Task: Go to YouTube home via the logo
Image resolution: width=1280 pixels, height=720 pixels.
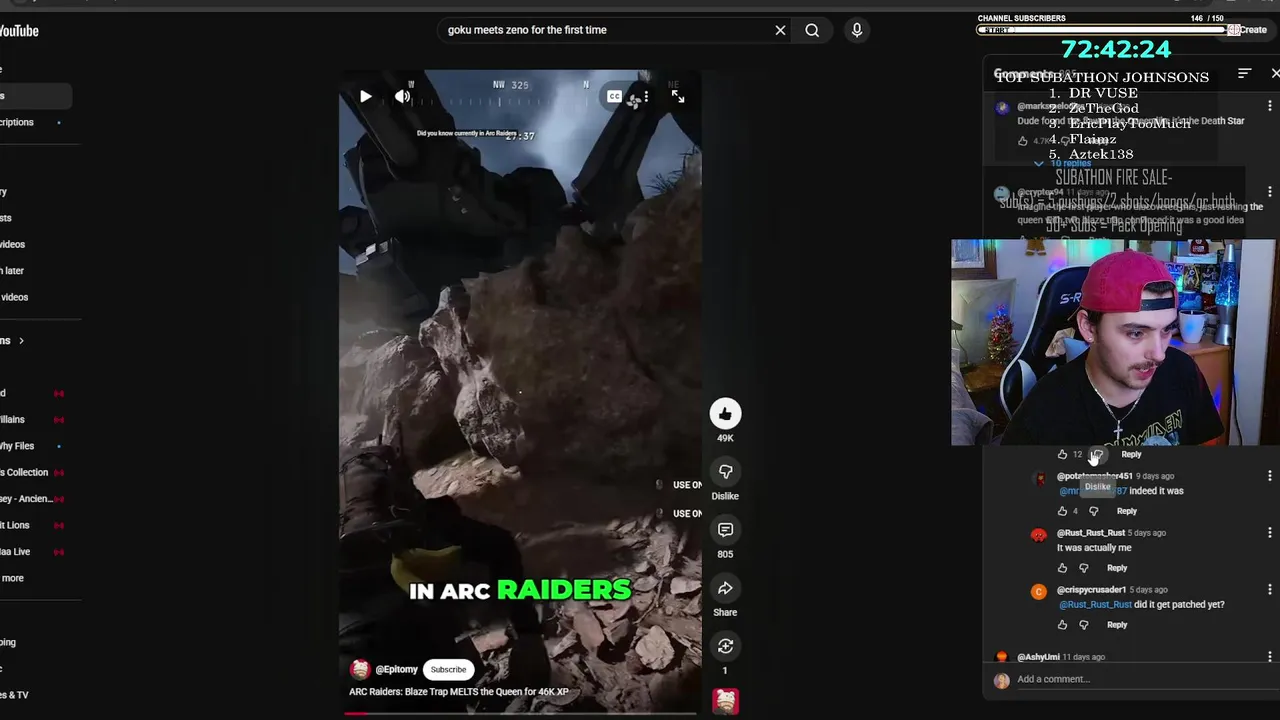Action: tap(19, 31)
